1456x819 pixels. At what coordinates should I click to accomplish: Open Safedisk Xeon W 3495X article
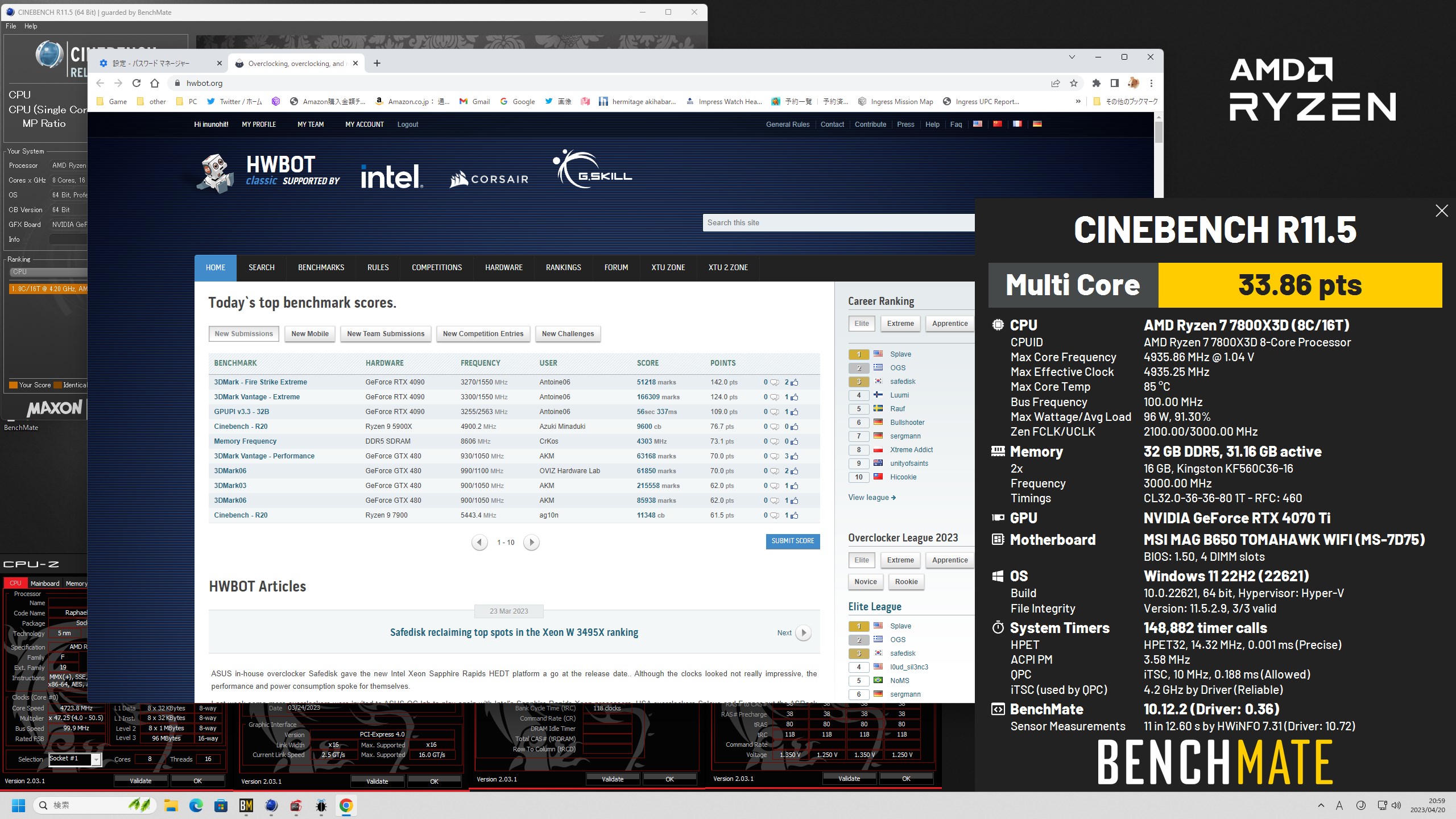point(514,632)
